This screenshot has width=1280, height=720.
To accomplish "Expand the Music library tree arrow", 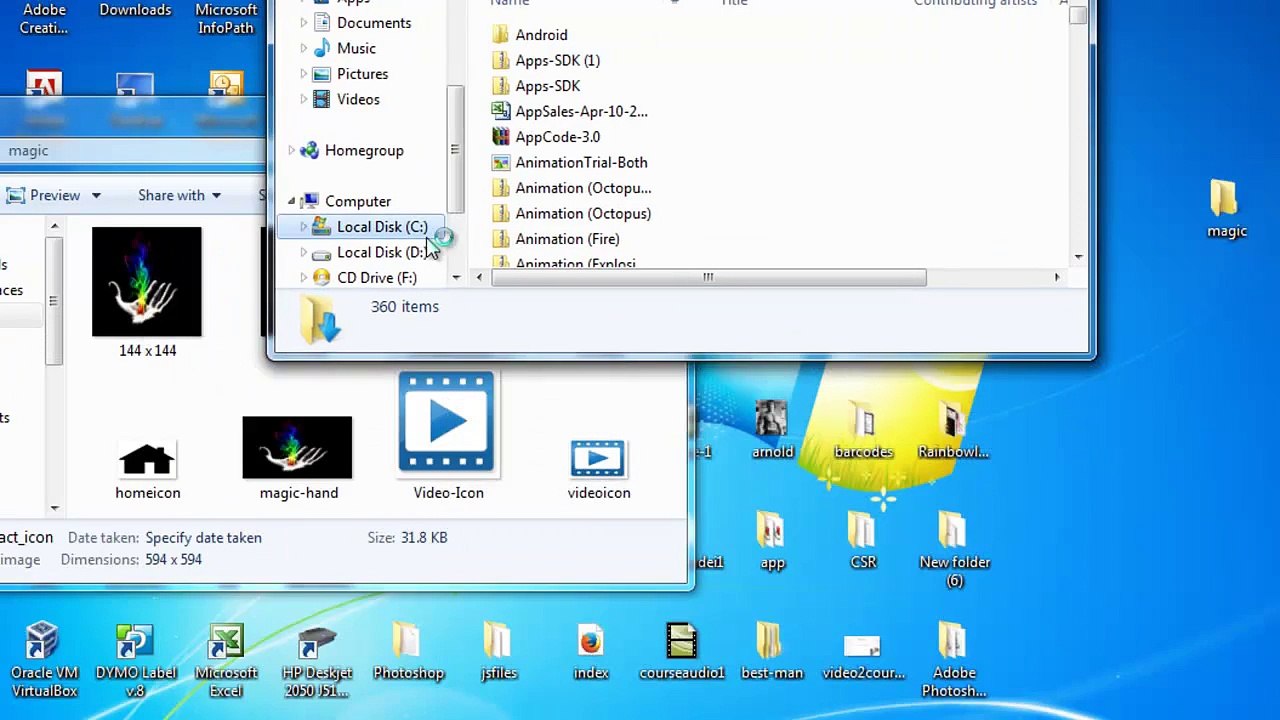I will pyautogui.click(x=304, y=48).
